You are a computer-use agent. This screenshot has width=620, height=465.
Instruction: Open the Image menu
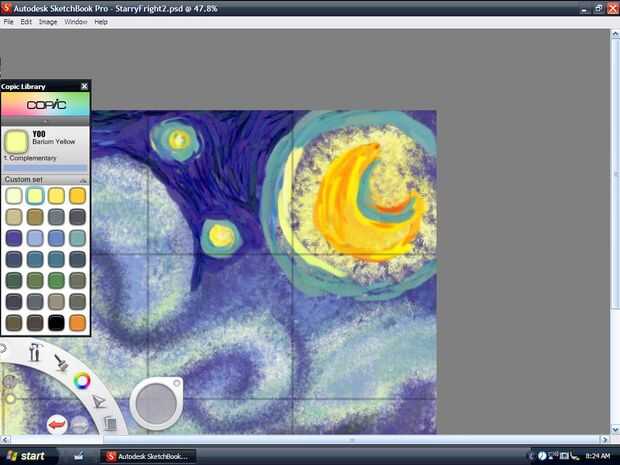point(48,22)
